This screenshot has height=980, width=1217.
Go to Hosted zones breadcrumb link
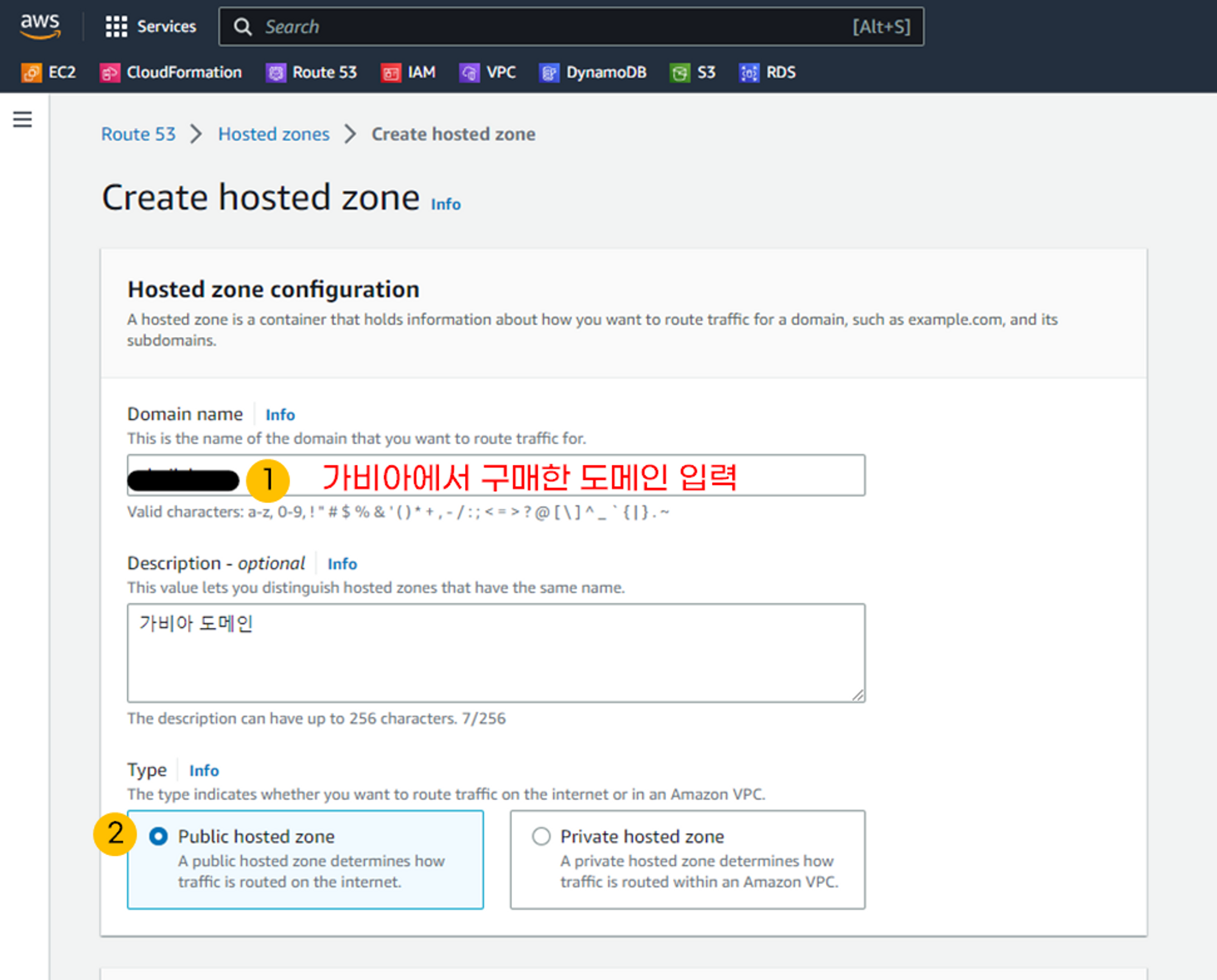coord(274,134)
